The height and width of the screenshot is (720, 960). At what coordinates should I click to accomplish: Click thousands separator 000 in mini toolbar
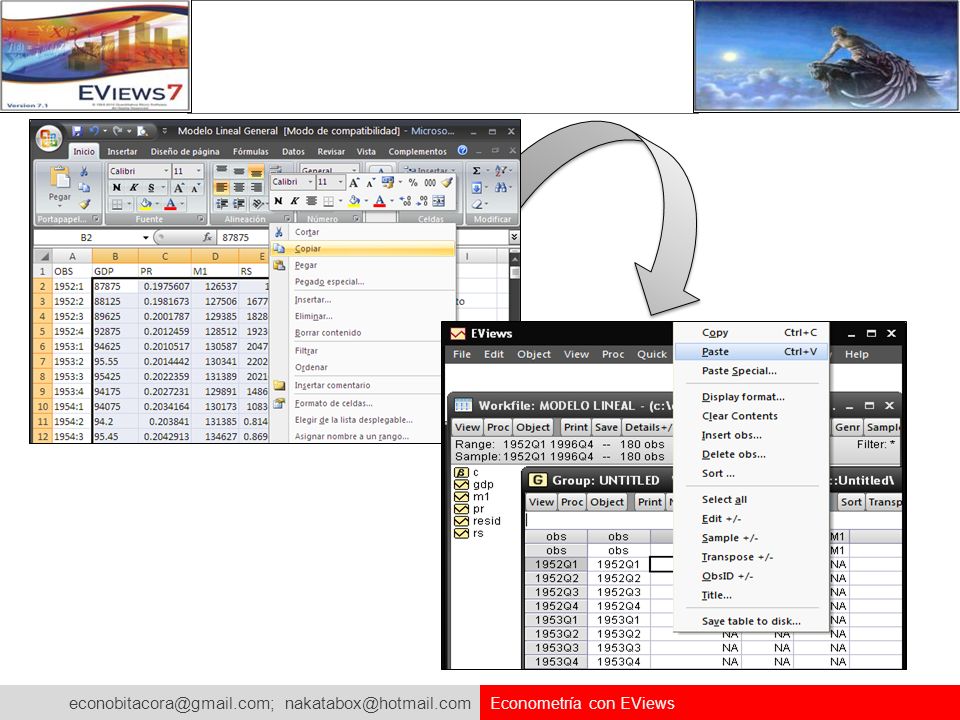pos(430,182)
